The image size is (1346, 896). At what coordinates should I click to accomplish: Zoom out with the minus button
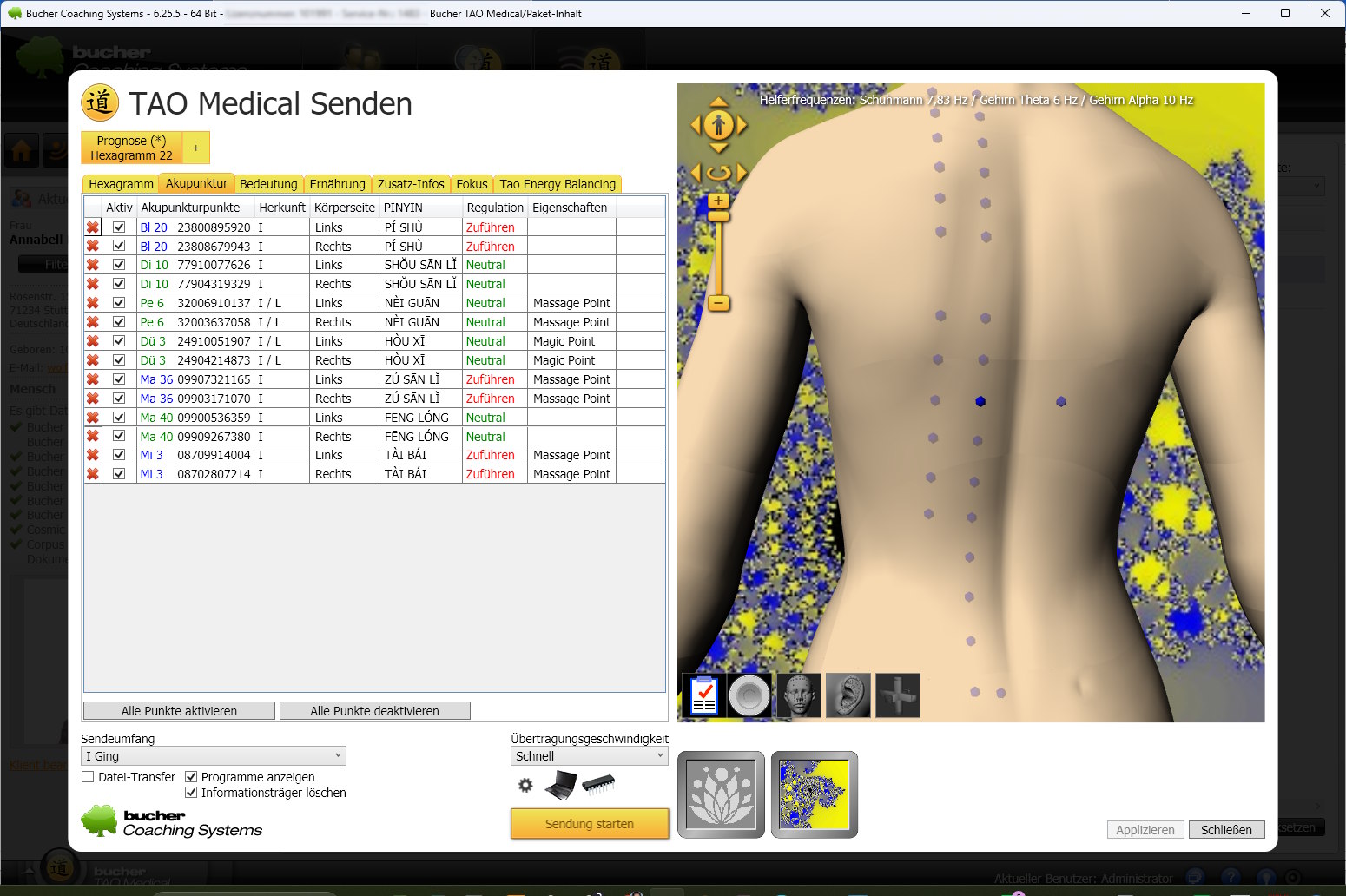(x=718, y=303)
